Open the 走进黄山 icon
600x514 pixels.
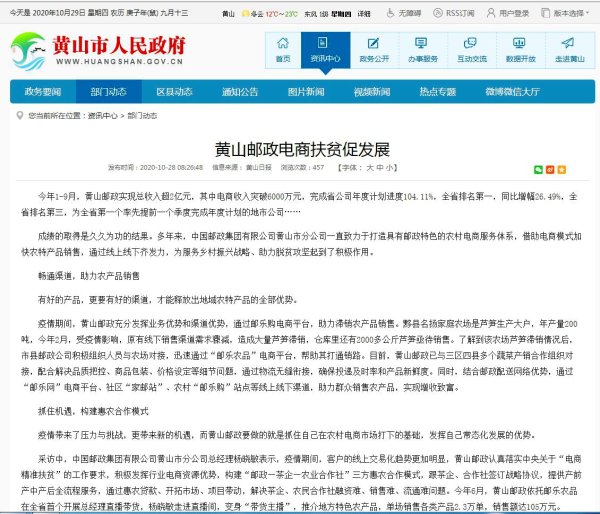click(566, 51)
